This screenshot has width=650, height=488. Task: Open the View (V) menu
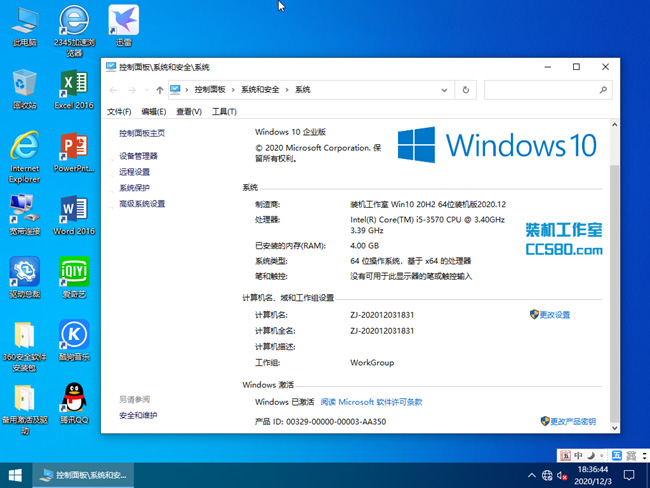[x=189, y=112]
